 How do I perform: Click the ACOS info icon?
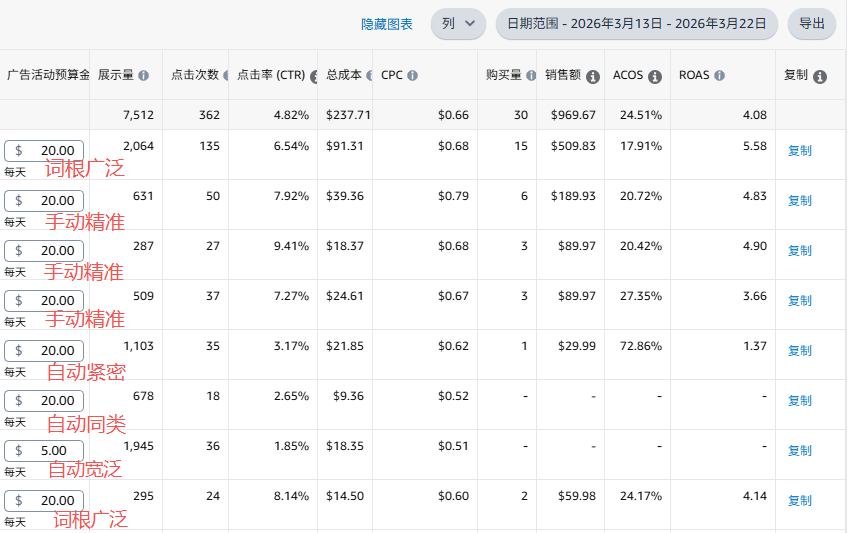click(655, 76)
